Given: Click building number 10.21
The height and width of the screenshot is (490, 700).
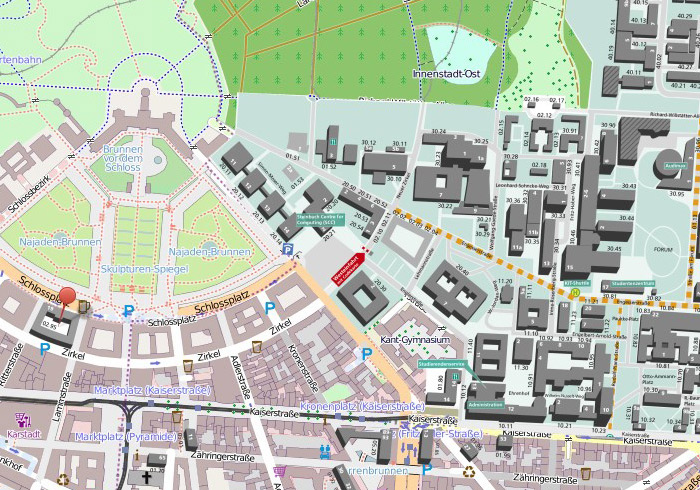Looking at the screenshot, I should click(564, 425).
